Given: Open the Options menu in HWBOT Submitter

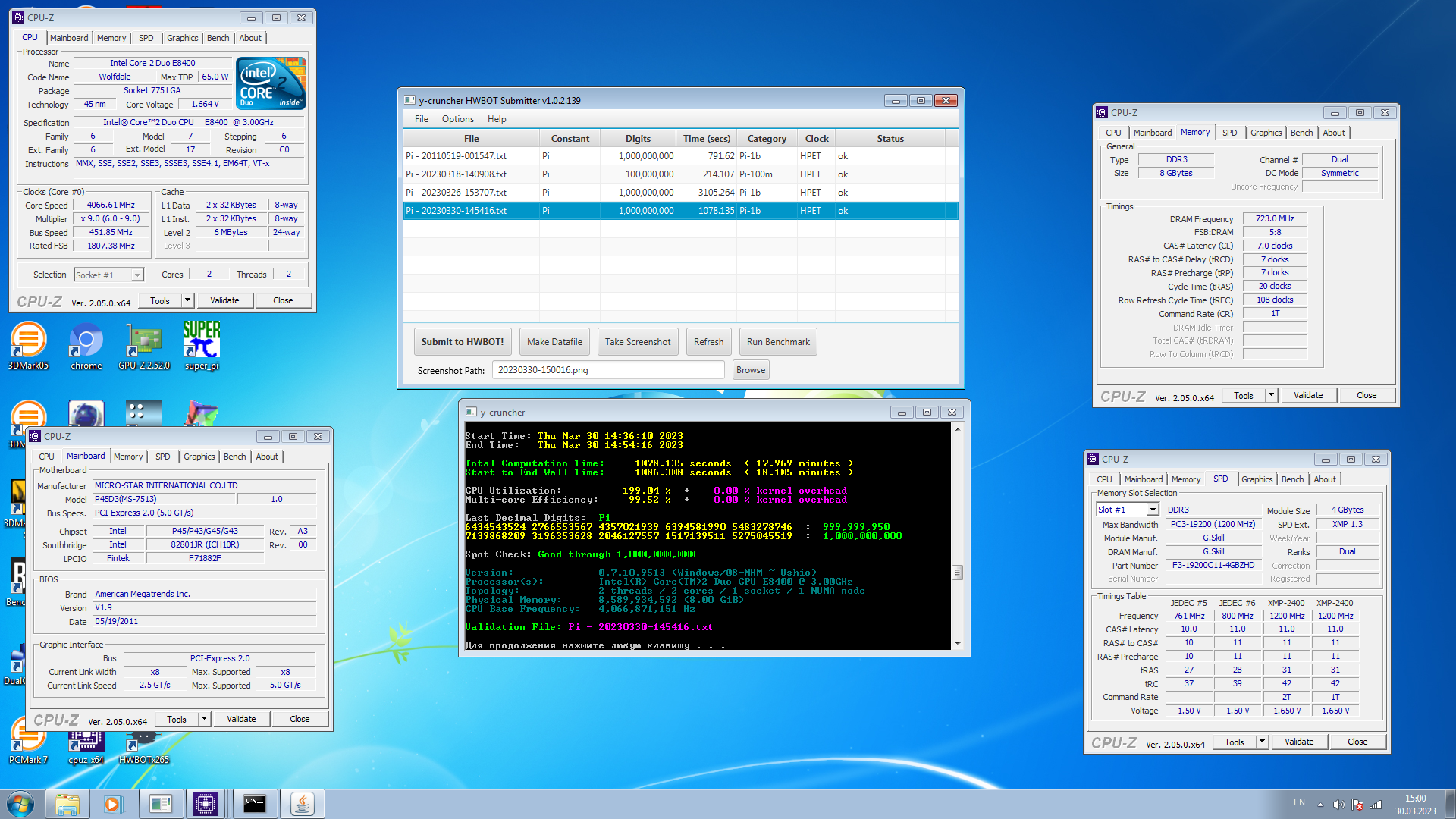Looking at the screenshot, I should click(458, 119).
